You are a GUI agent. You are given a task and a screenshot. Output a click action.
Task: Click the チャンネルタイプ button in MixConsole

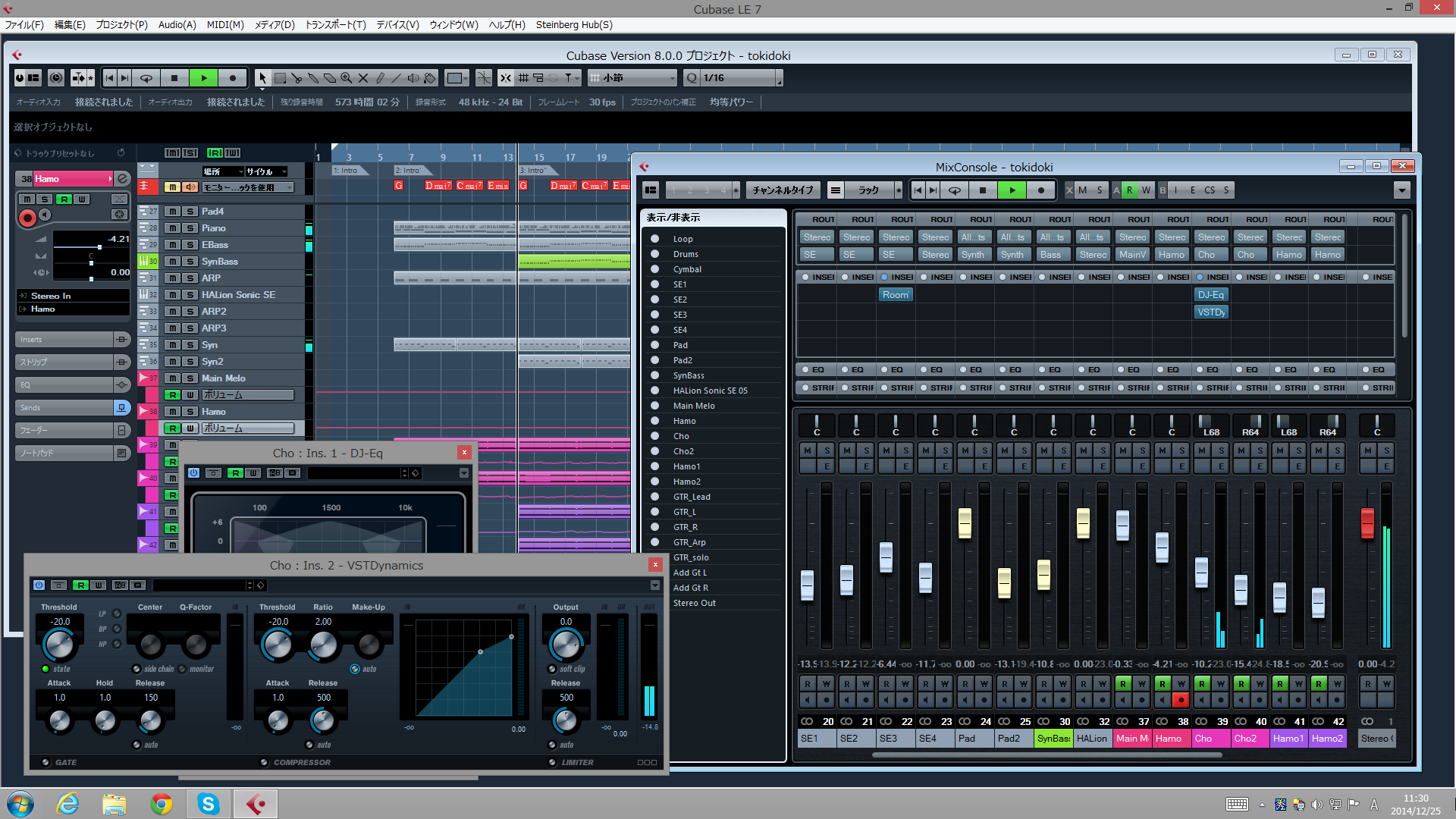click(783, 190)
